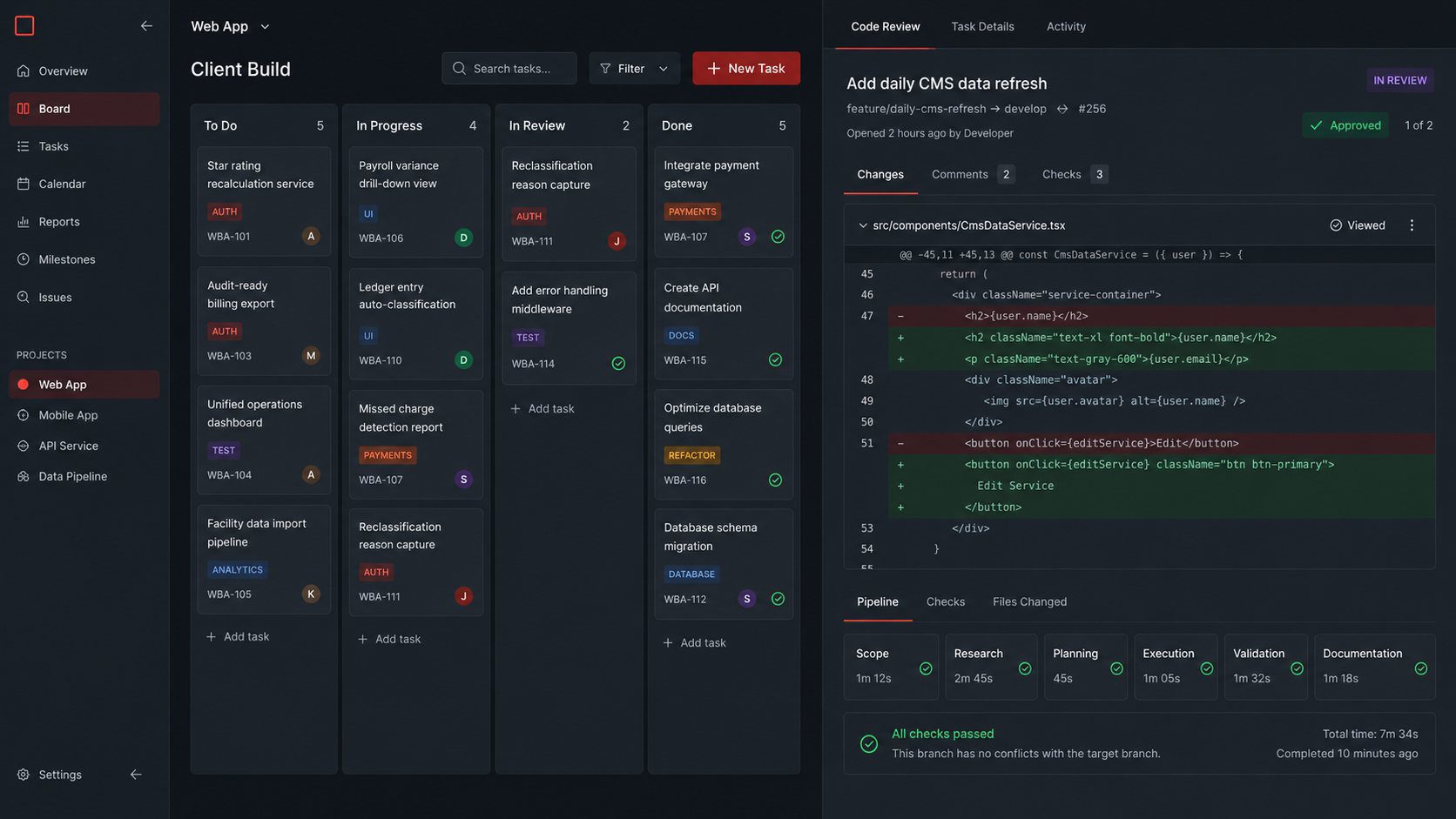
Task: Click Add task under In Review
Action: tap(543, 409)
